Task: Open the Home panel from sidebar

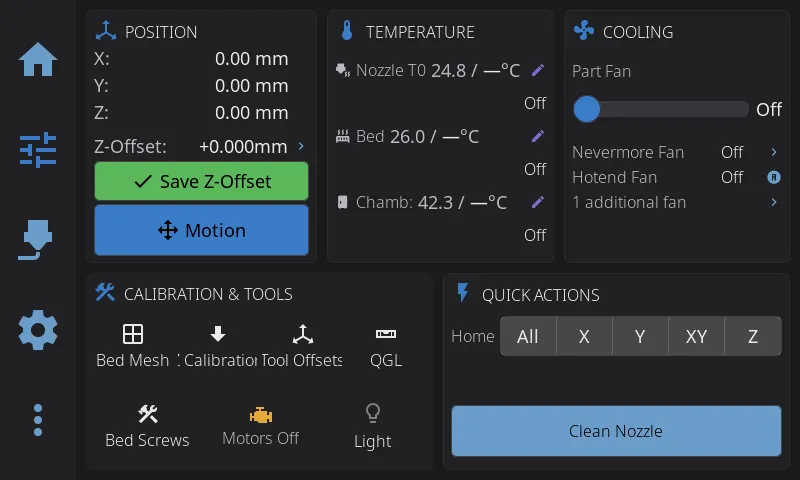Action: click(38, 60)
